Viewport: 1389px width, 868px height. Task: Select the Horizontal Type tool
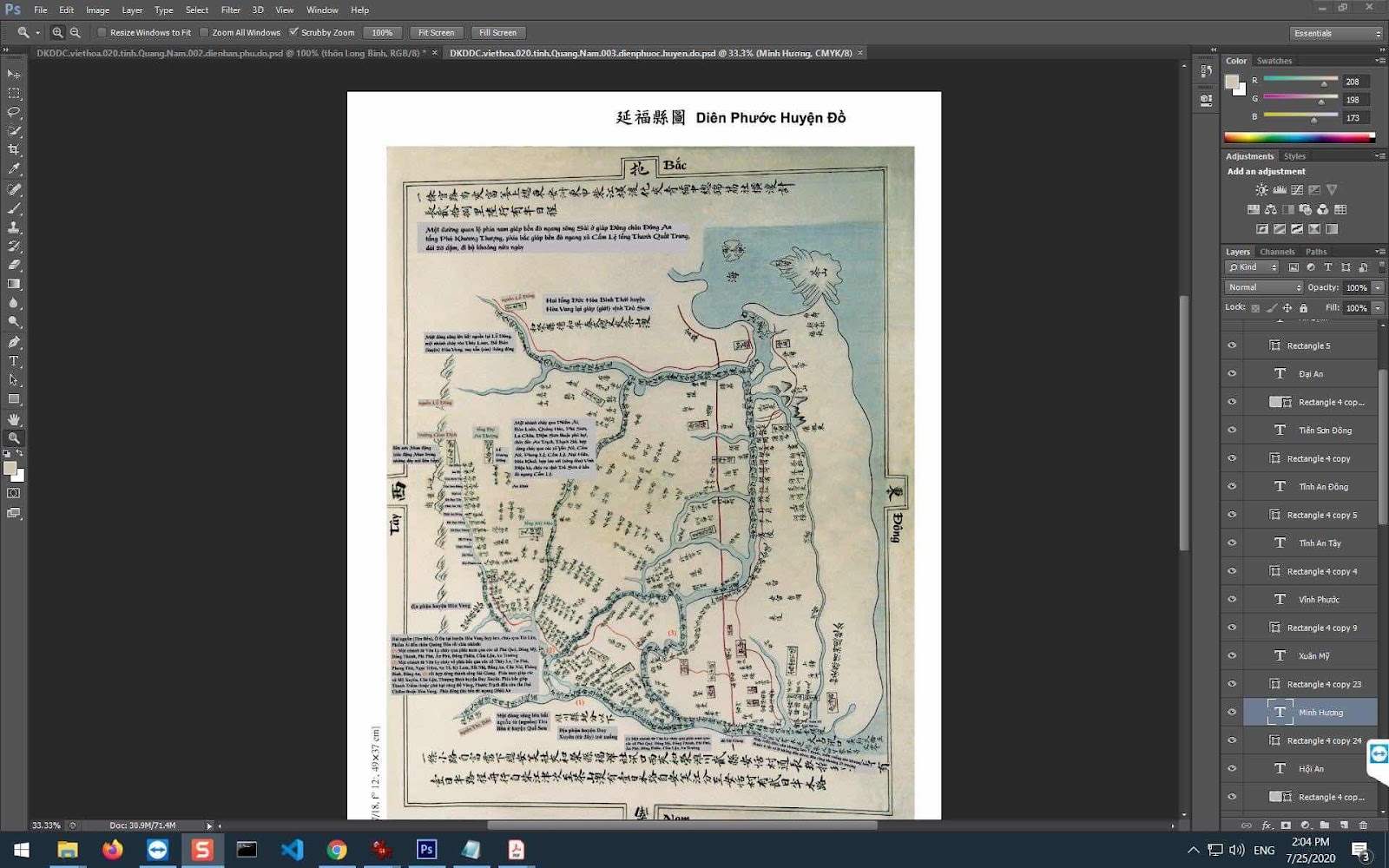tap(14, 361)
